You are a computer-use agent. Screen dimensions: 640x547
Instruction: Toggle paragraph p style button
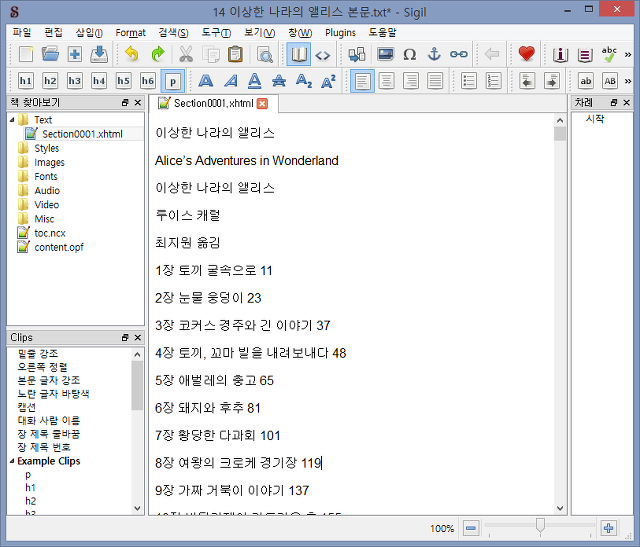click(x=173, y=81)
